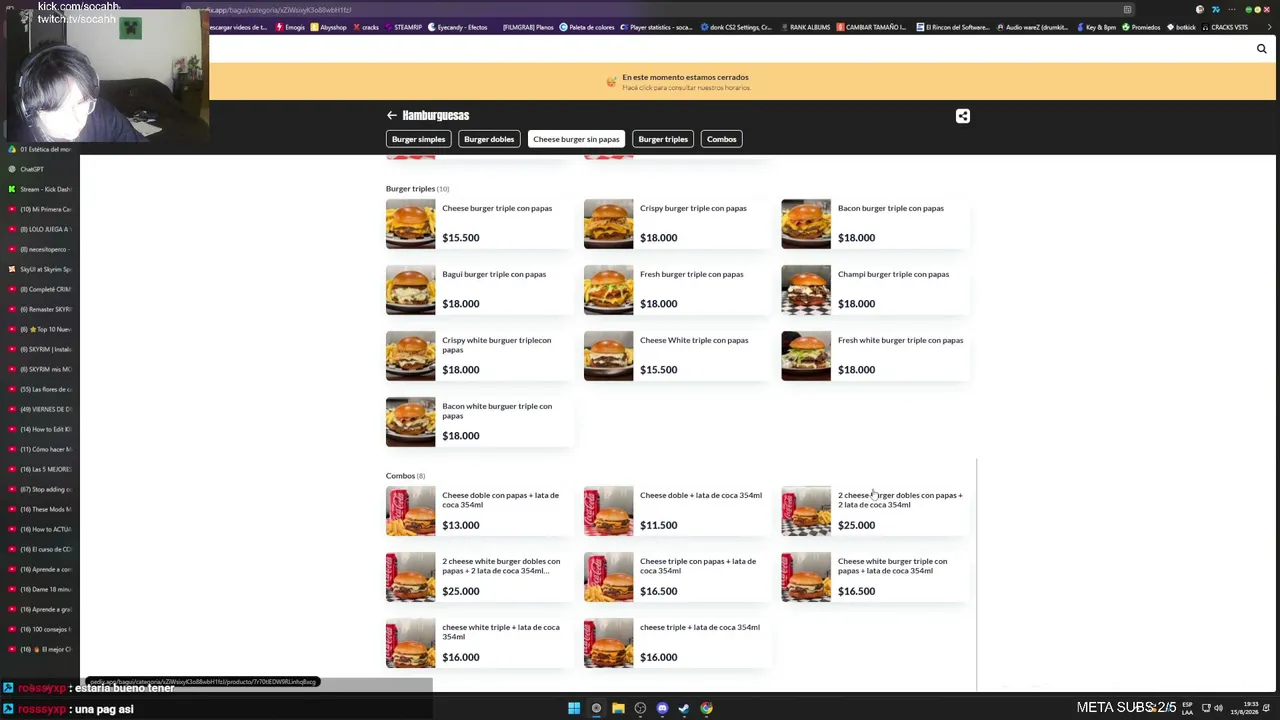Open combo cheese triple + lata de coca
The width and height of the screenshot is (1280, 720).
click(x=678, y=642)
